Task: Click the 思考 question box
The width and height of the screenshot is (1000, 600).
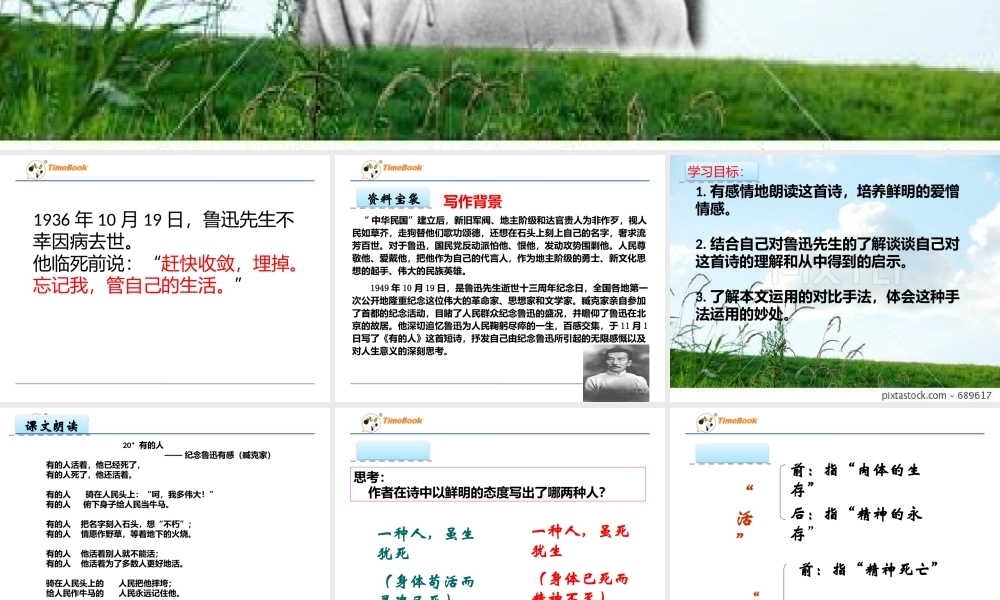Action: [x=497, y=485]
